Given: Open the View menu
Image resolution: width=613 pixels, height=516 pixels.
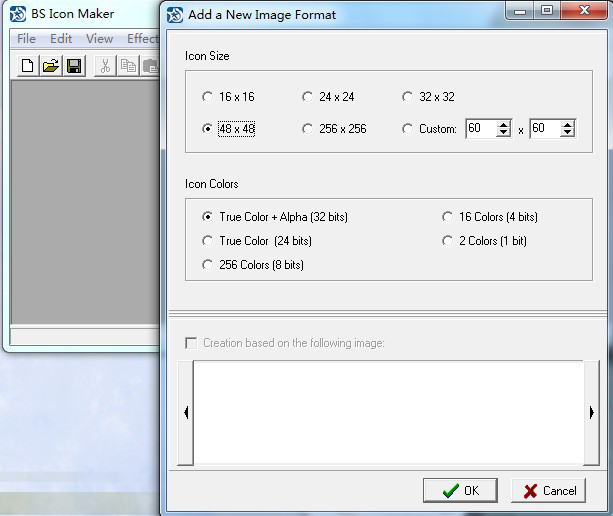Looking at the screenshot, I should pyautogui.click(x=99, y=39).
